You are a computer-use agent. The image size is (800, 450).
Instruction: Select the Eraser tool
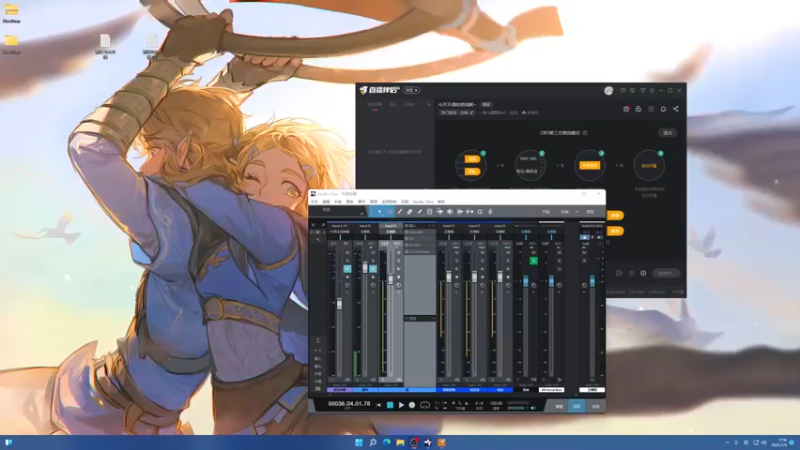click(x=410, y=212)
